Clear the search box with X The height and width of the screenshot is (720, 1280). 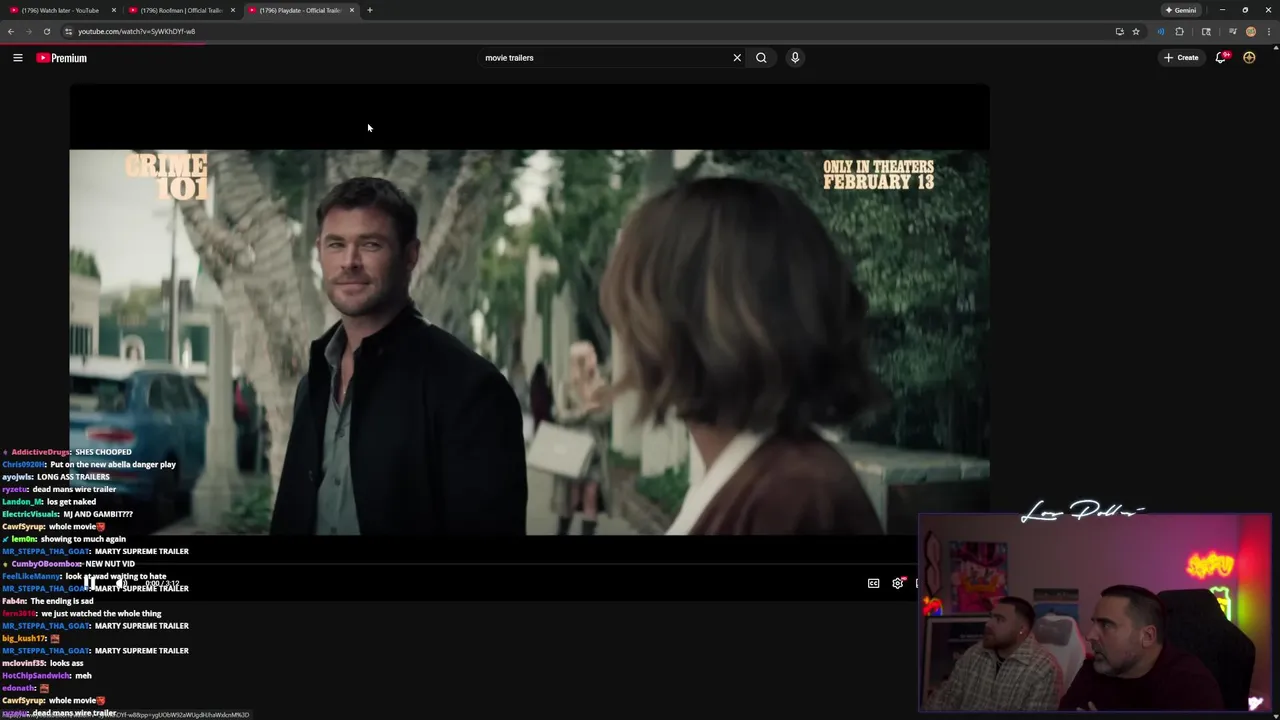737,58
